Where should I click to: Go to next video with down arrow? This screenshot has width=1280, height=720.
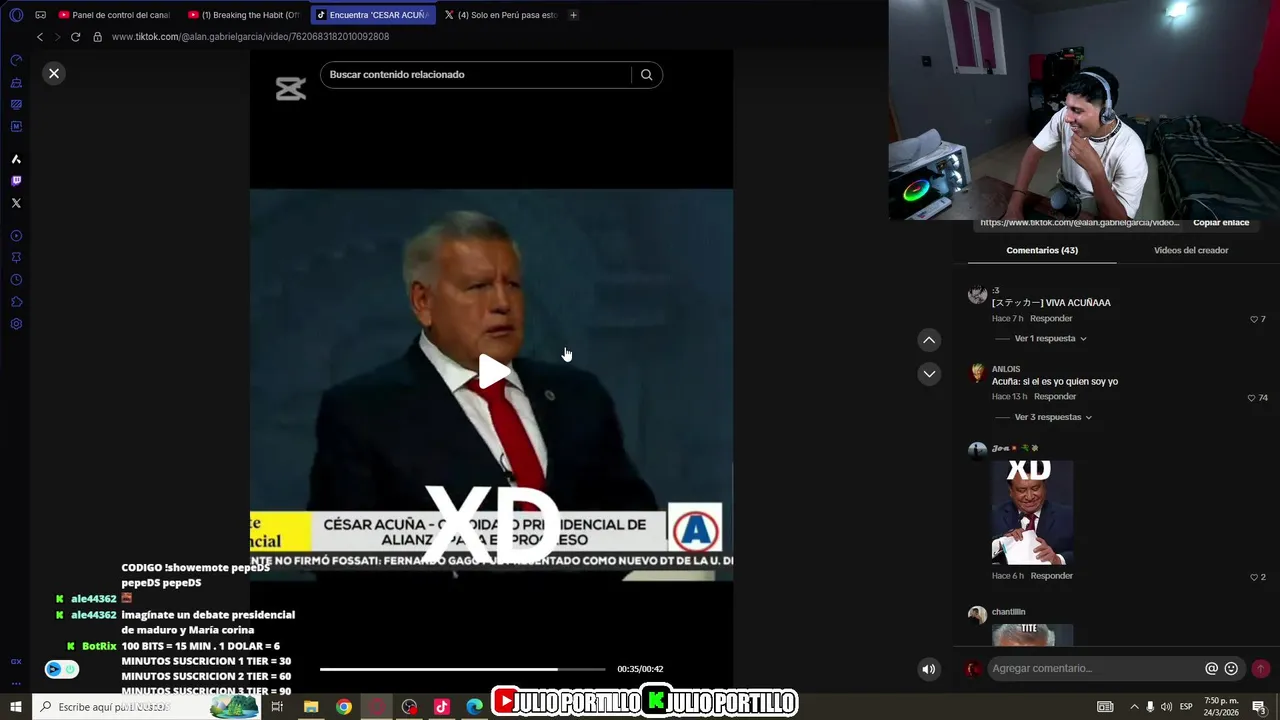929,374
